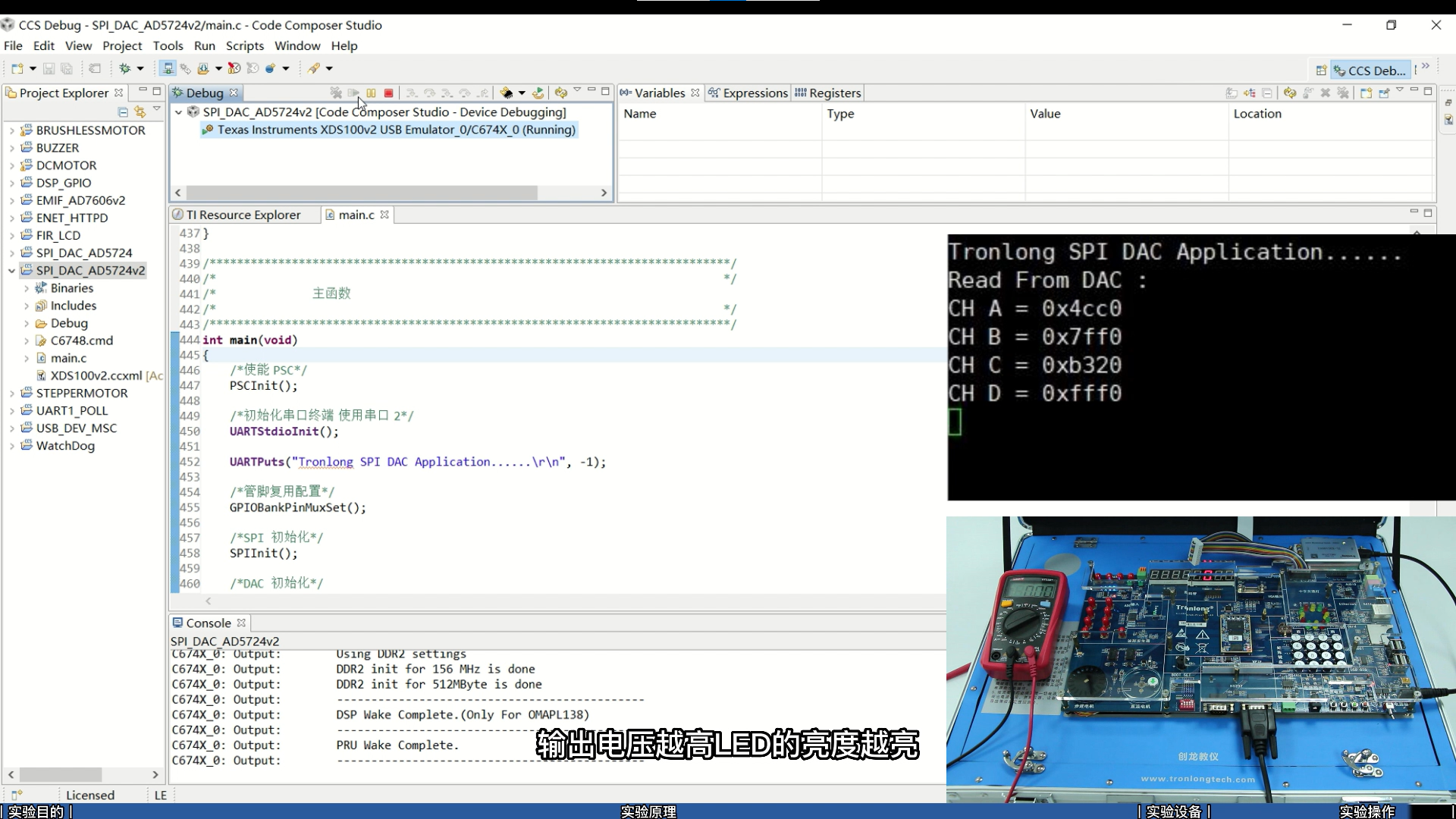
Task: Click the new breakpoint ball icon
Action: coord(270,68)
